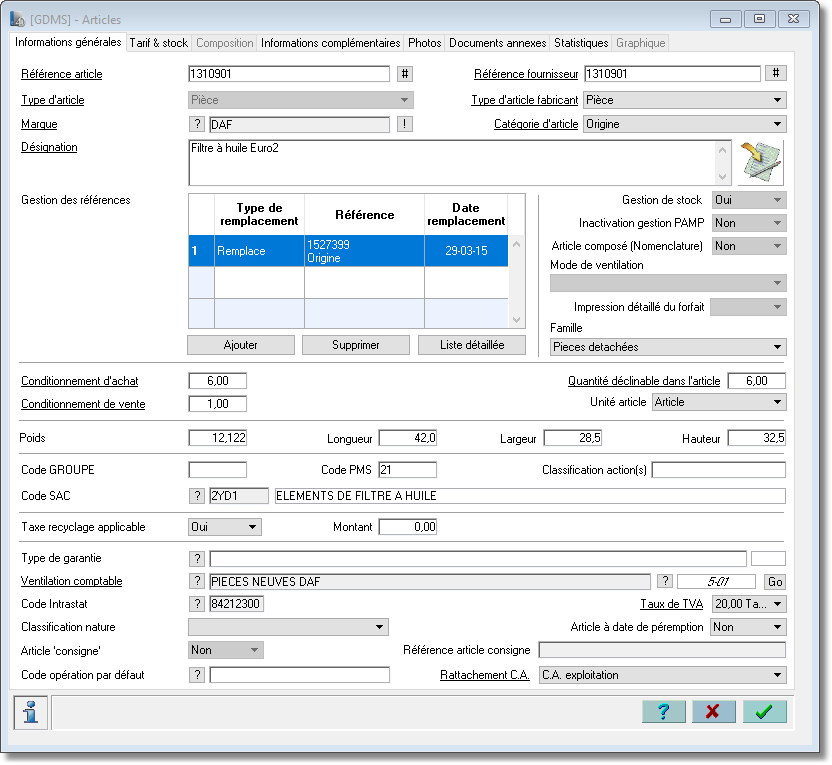Click the Montant field

click(x=408, y=527)
